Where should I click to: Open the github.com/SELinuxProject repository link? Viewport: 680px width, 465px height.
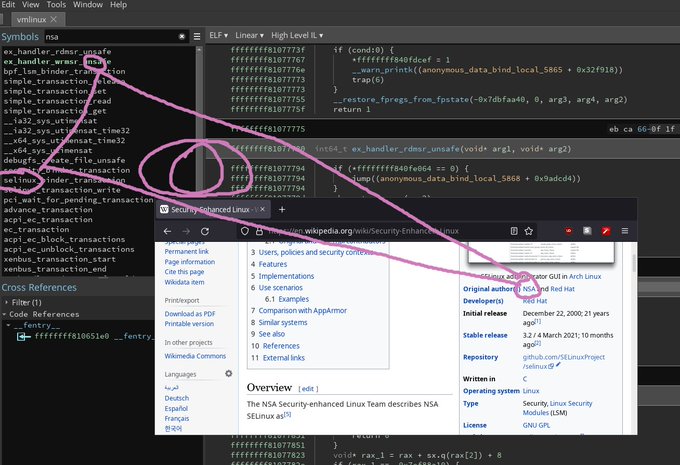[x=563, y=361]
